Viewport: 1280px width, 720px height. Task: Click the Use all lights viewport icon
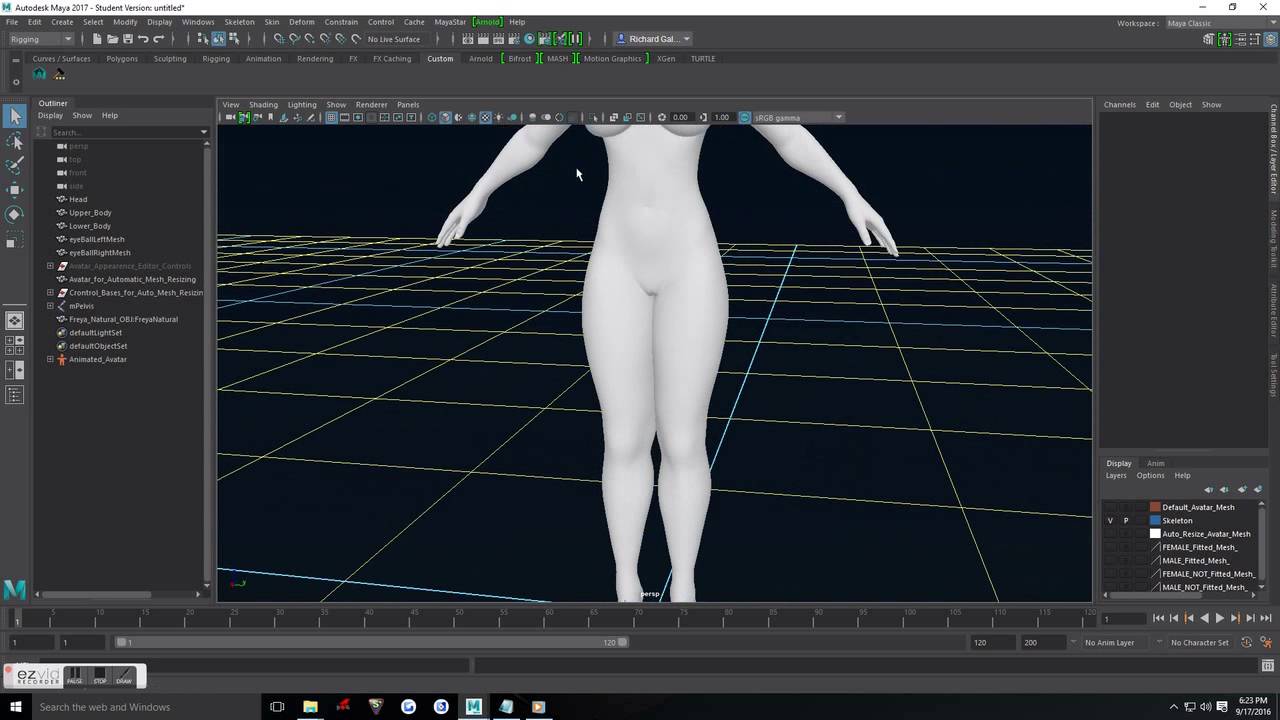point(498,117)
